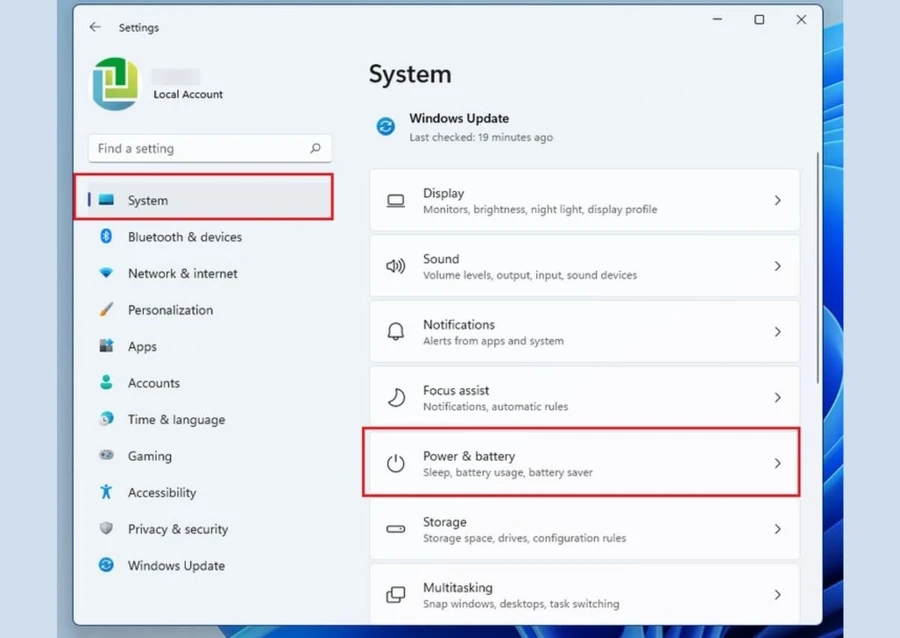Click the Local Account label
This screenshot has height=638, width=900.
click(188, 94)
